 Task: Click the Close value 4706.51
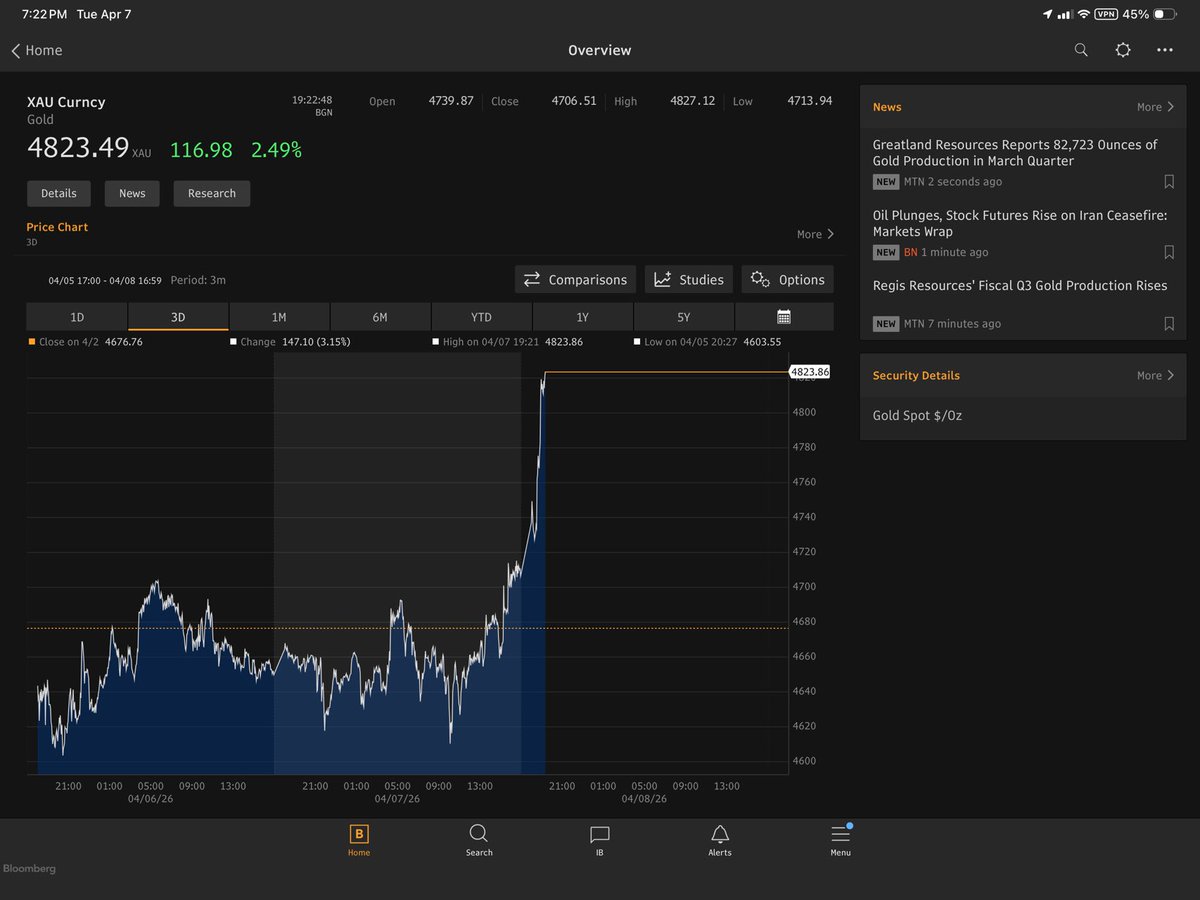(x=574, y=101)
